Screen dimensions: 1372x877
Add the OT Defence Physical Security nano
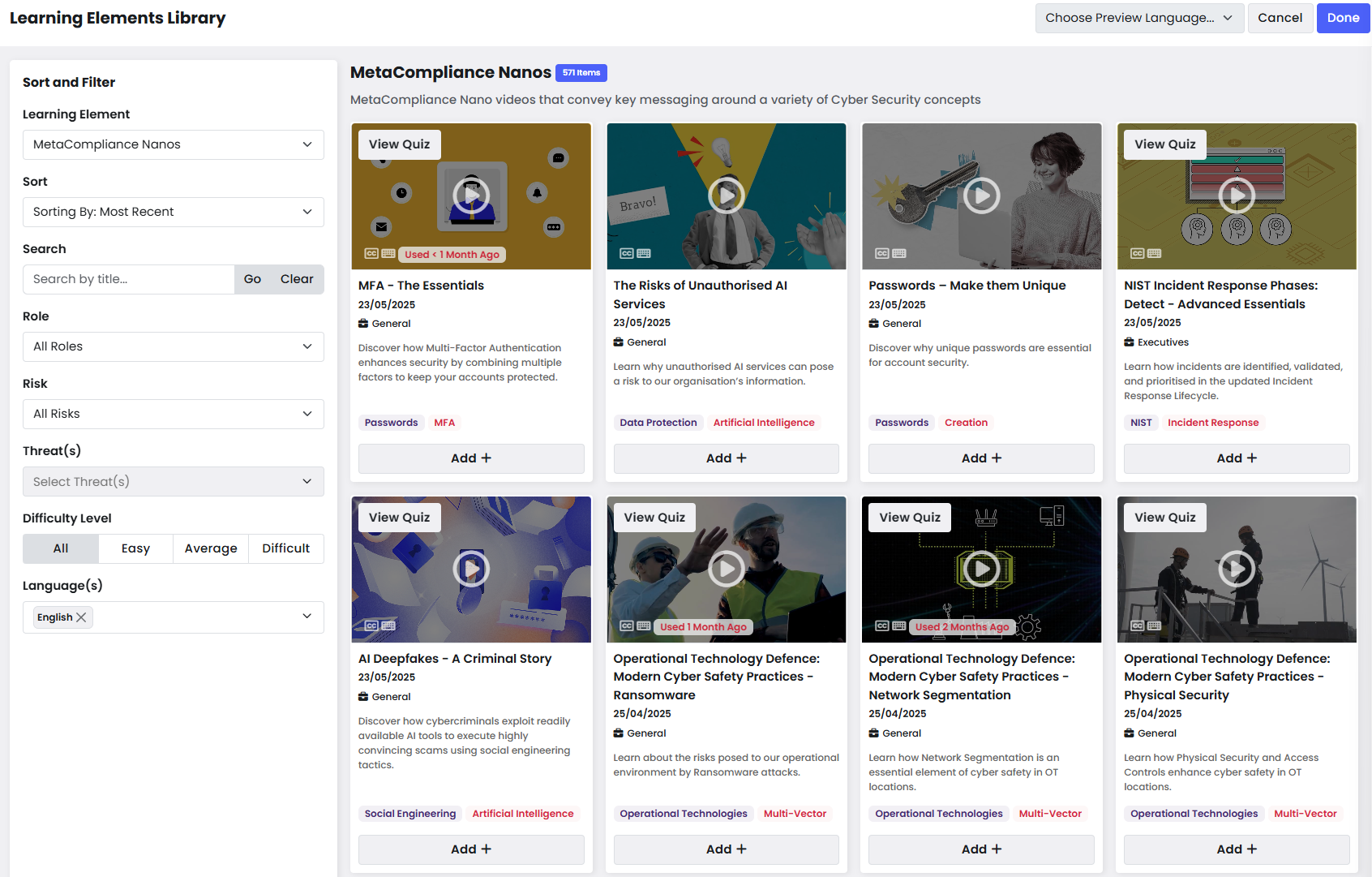[1237, 849]
